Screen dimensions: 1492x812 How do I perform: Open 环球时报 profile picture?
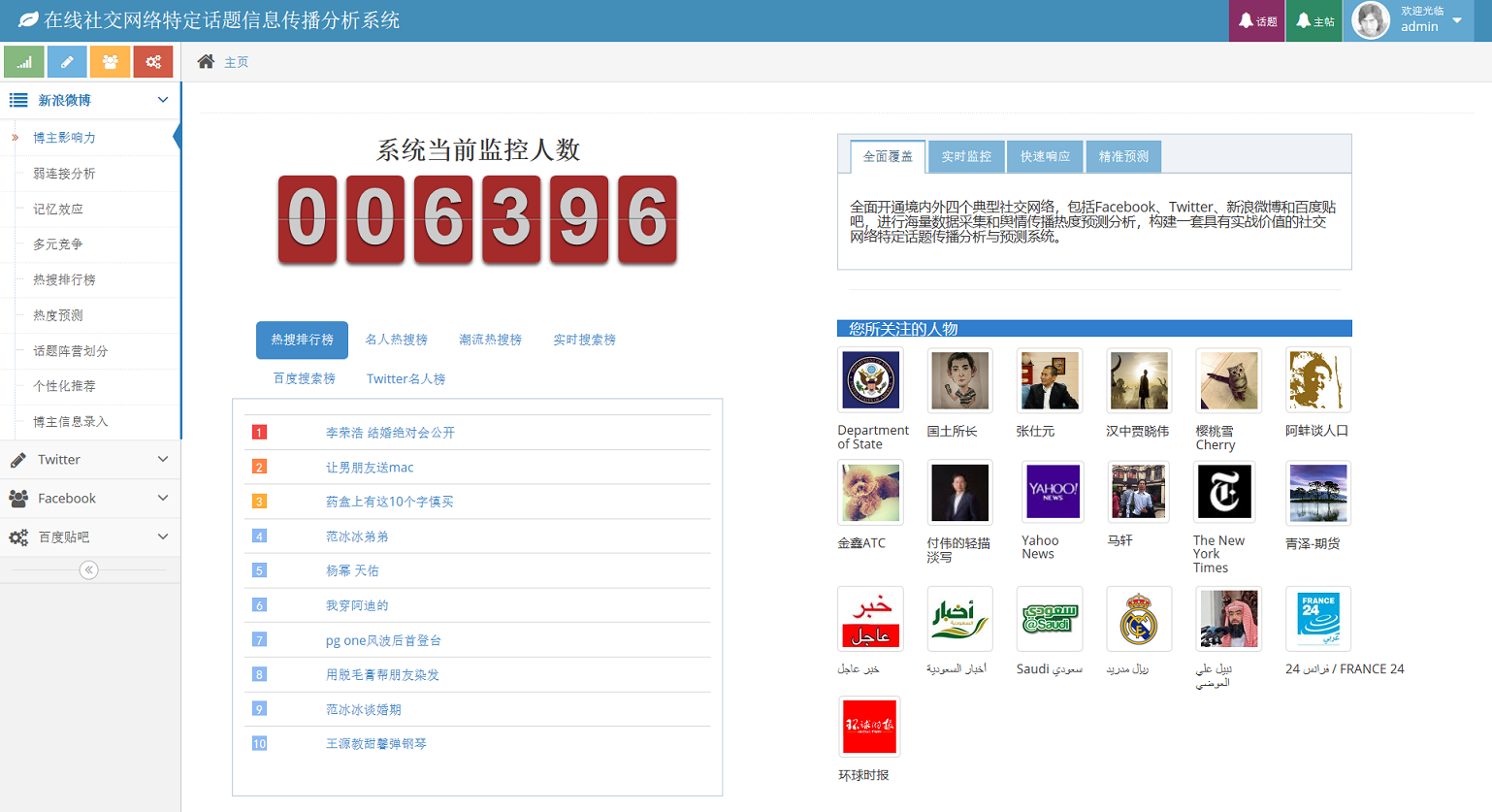(x=870, y=727)
